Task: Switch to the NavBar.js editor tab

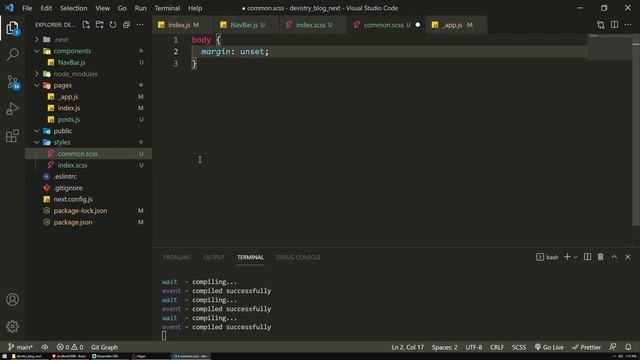Action: [247, 25]
